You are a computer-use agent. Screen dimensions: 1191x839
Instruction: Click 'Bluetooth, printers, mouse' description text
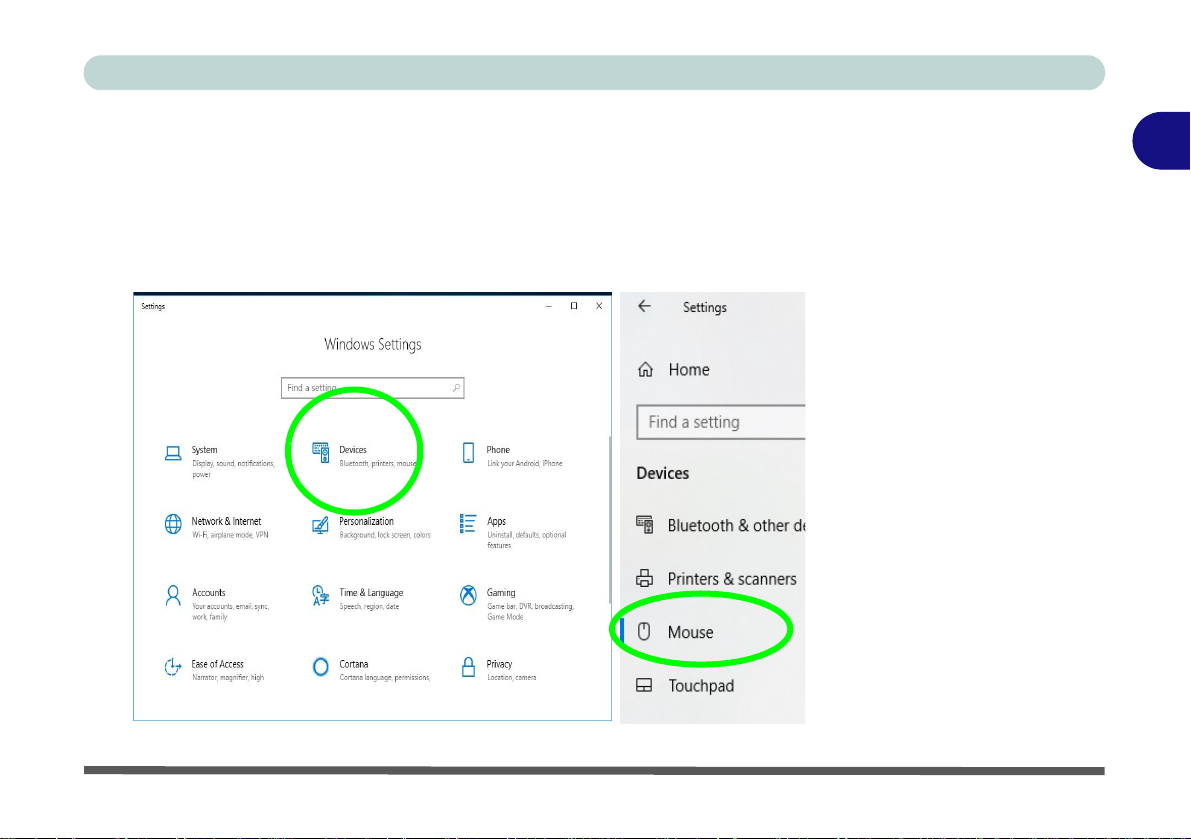click(378, 463)
